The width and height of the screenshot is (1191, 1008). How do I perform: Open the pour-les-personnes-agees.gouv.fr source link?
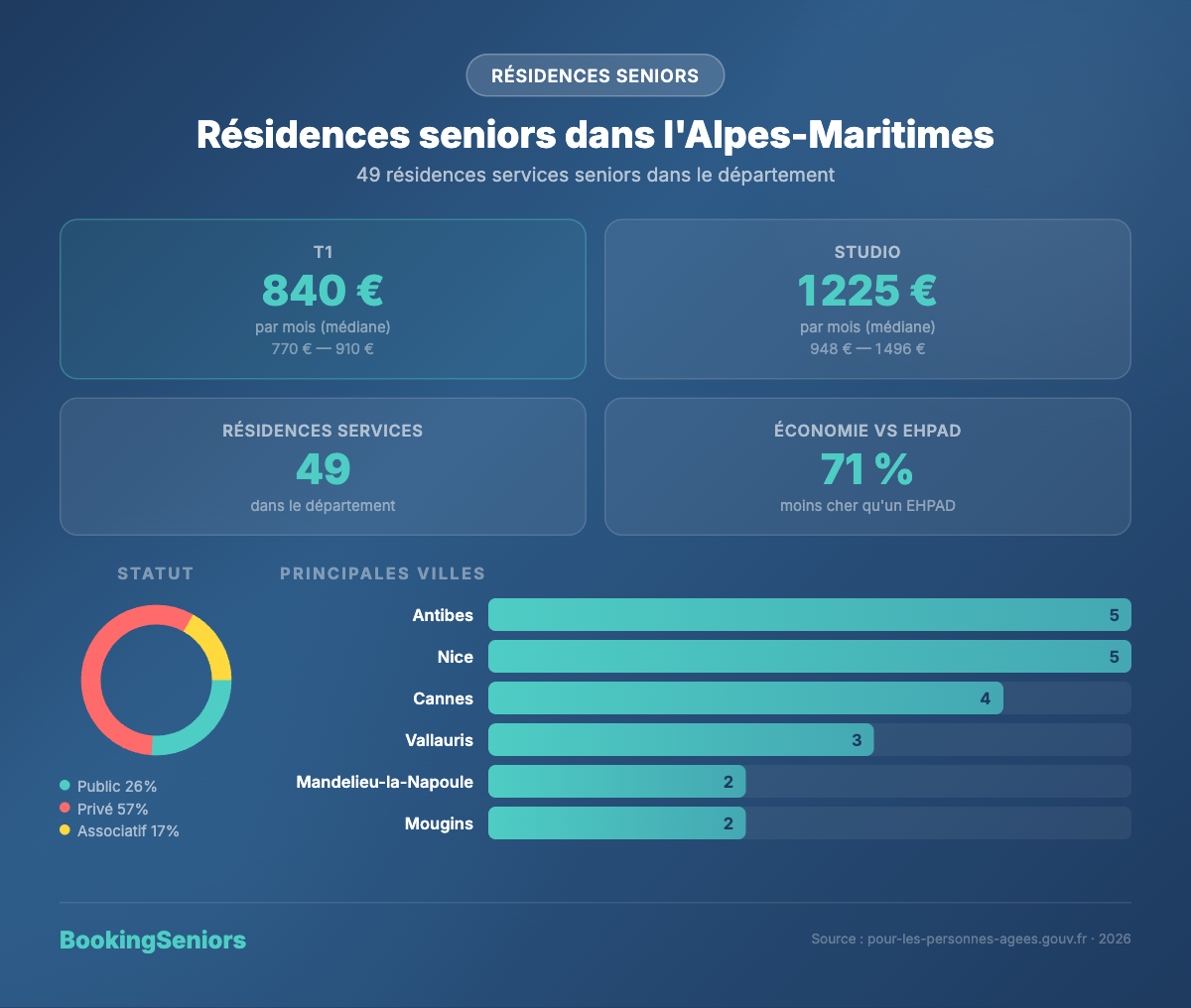pos(975,938)
